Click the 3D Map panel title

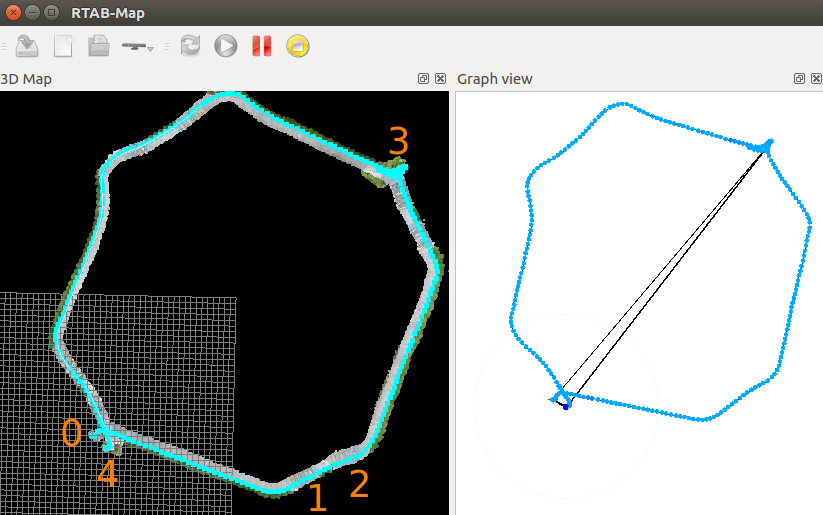click(27, 79)
